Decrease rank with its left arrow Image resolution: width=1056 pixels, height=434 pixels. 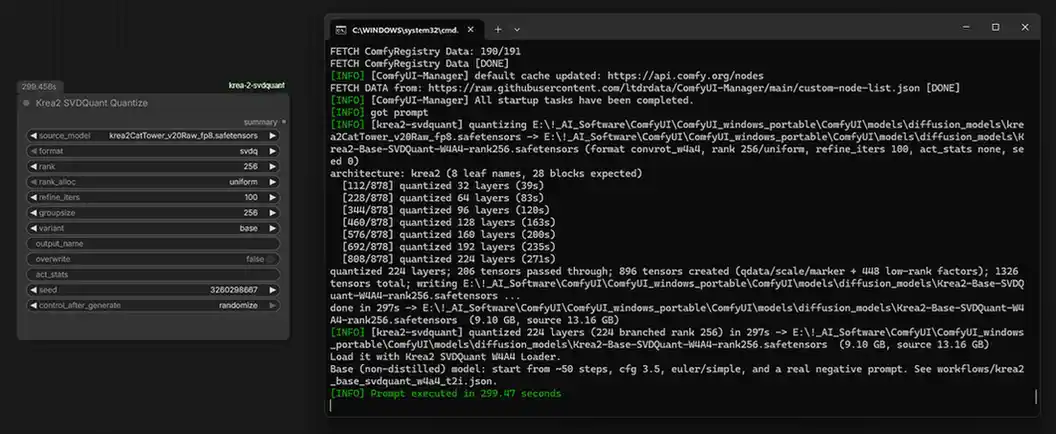(x=33, y=166)
